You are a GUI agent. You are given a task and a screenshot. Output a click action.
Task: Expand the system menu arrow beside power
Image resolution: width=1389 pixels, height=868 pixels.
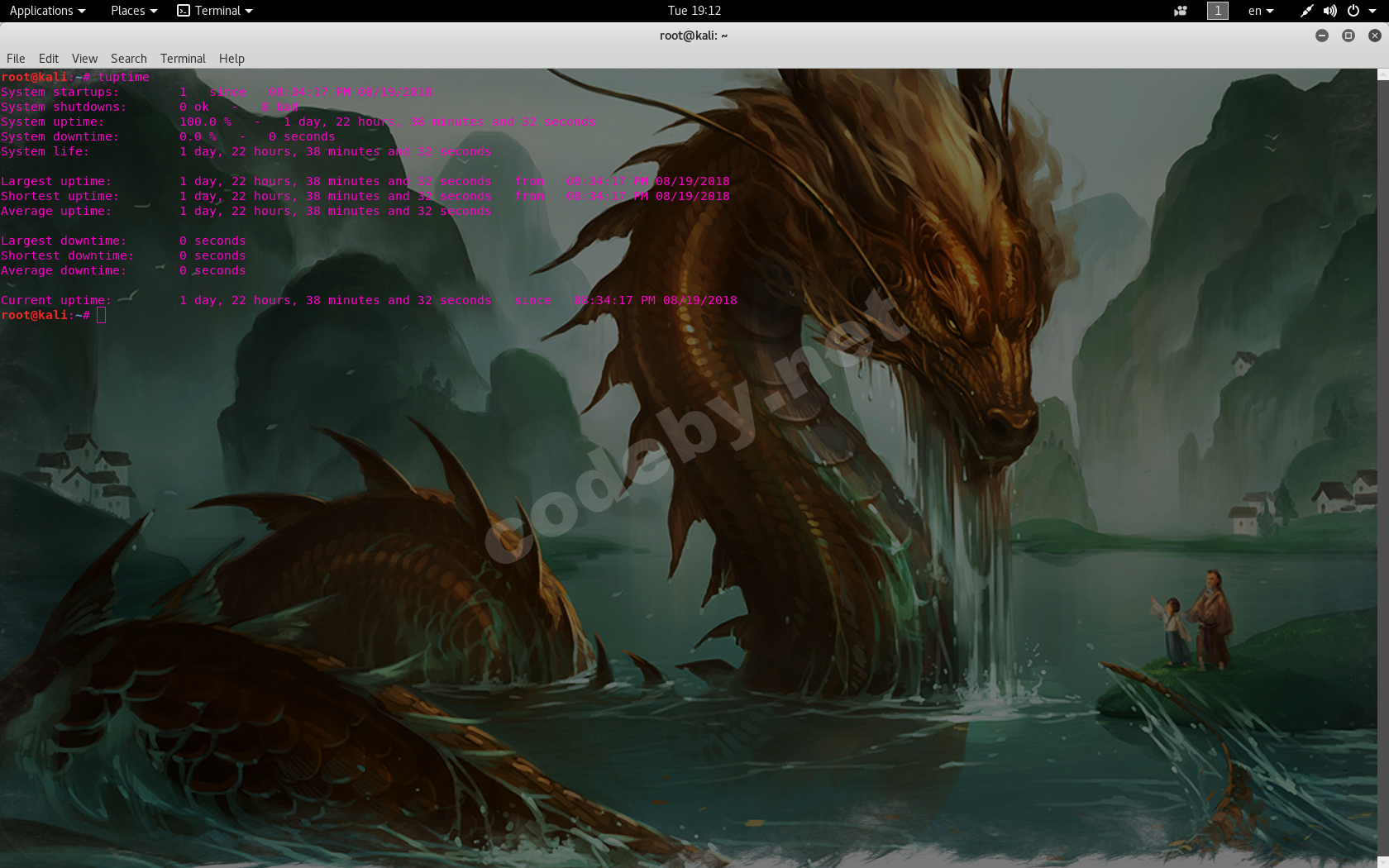click(1372, 11)
